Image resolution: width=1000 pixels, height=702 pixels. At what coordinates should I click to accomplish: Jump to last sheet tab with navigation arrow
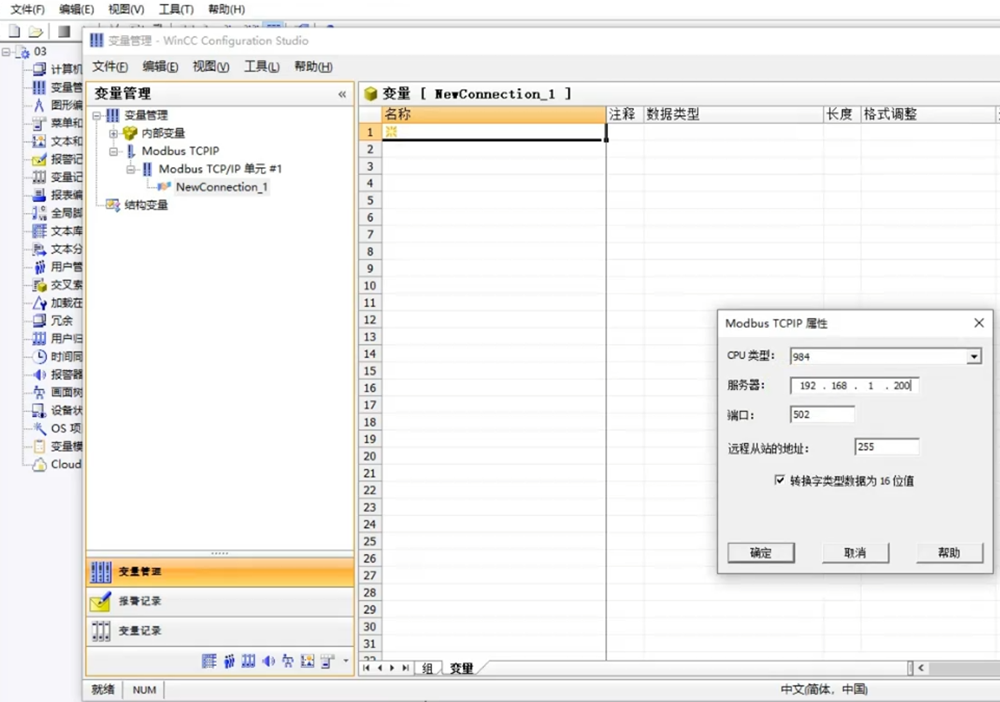(405, 668)
